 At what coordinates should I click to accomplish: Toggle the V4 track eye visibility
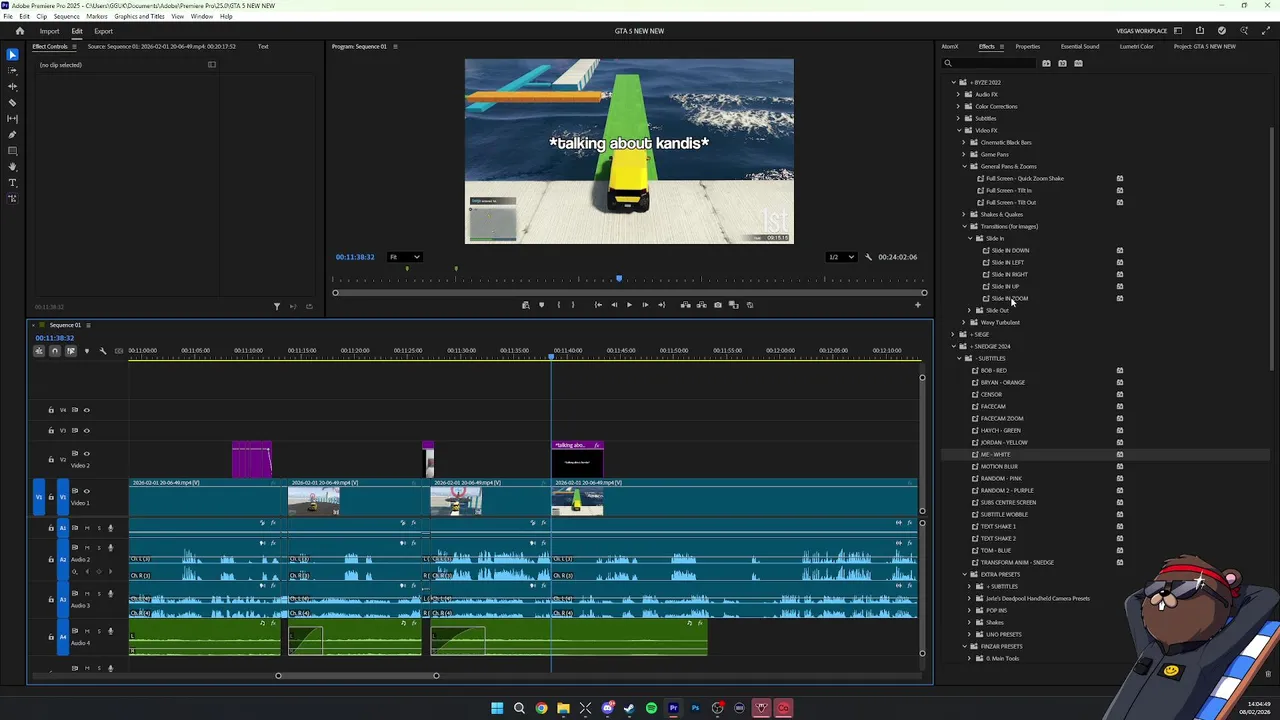[x=86, y=410]
